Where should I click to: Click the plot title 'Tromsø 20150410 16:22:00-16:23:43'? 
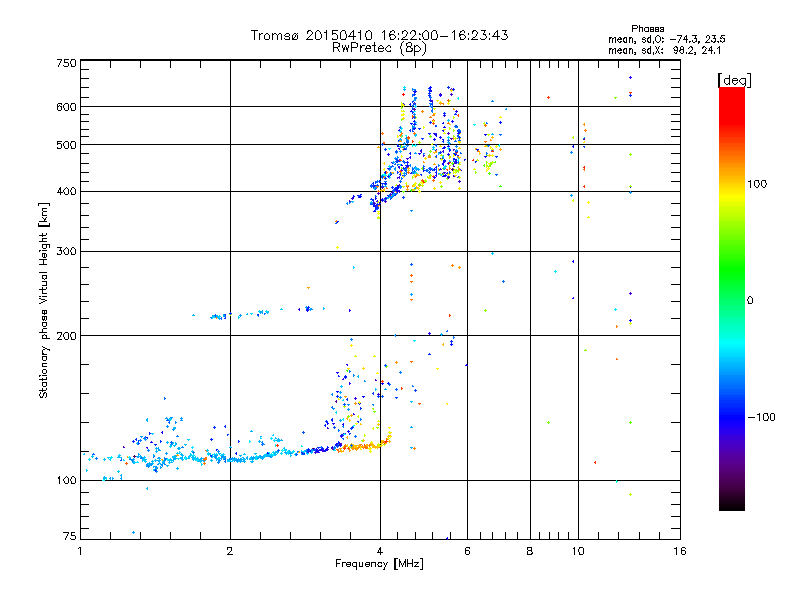(x=379, y=35)
